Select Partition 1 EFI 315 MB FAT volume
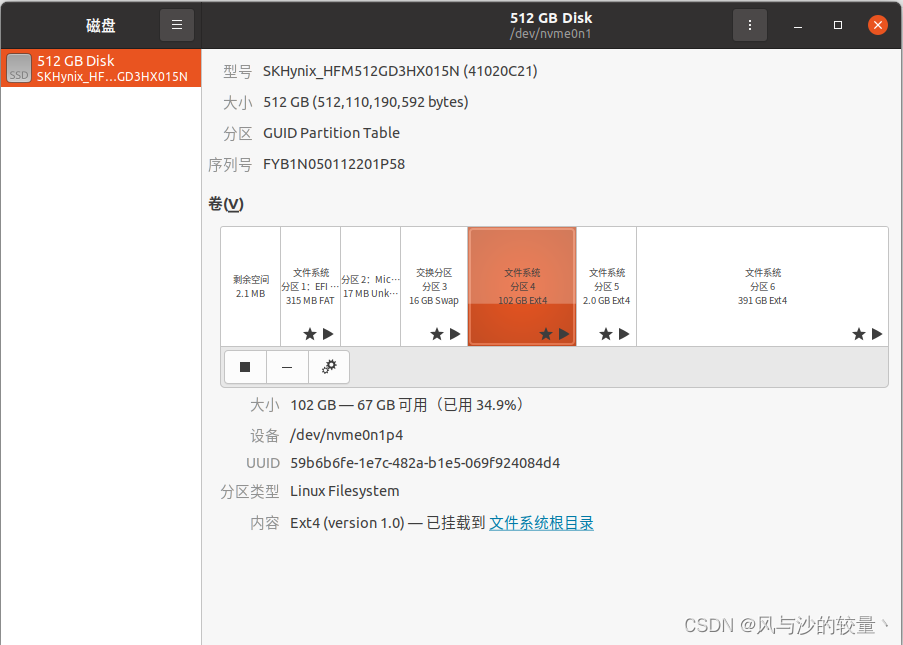The height and width of the screenshot is (645, 903). point(310,286)
